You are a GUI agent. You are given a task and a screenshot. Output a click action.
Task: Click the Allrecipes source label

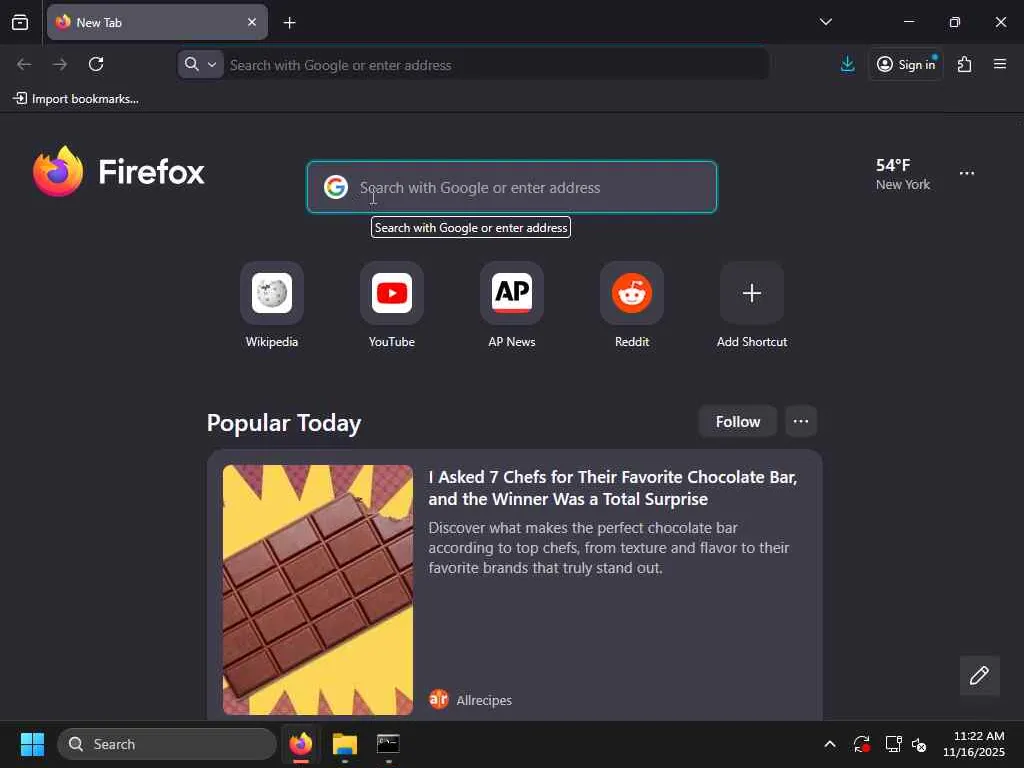tap(484, 700)
